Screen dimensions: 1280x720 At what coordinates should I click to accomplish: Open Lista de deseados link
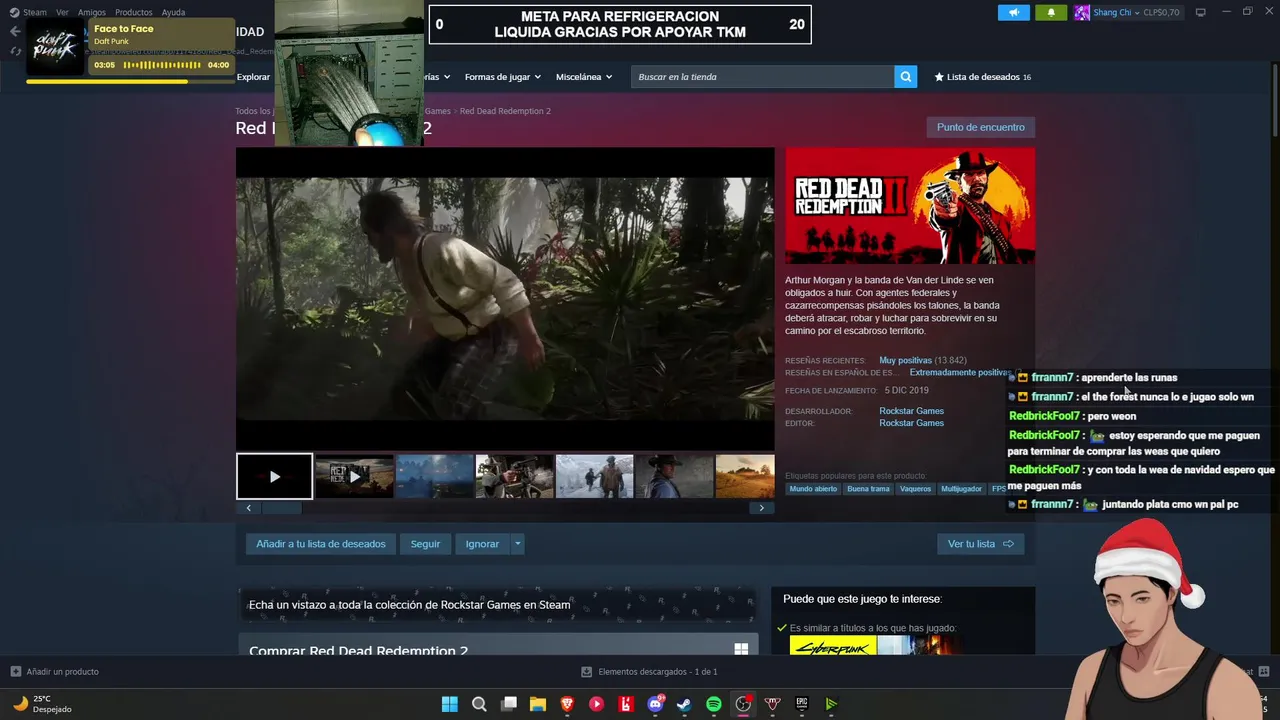click(x=982, y=77)
